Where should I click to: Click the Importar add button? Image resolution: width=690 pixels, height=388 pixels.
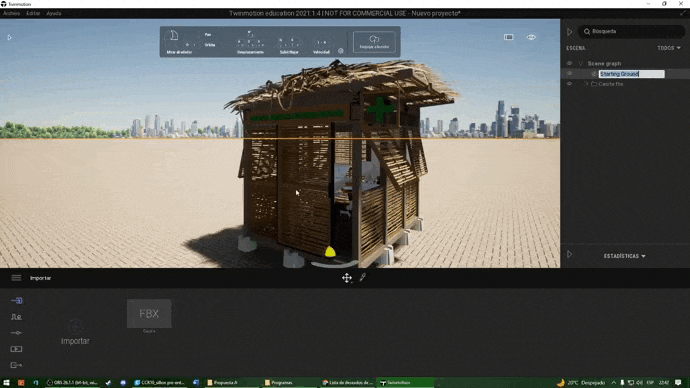coord(75,332)
